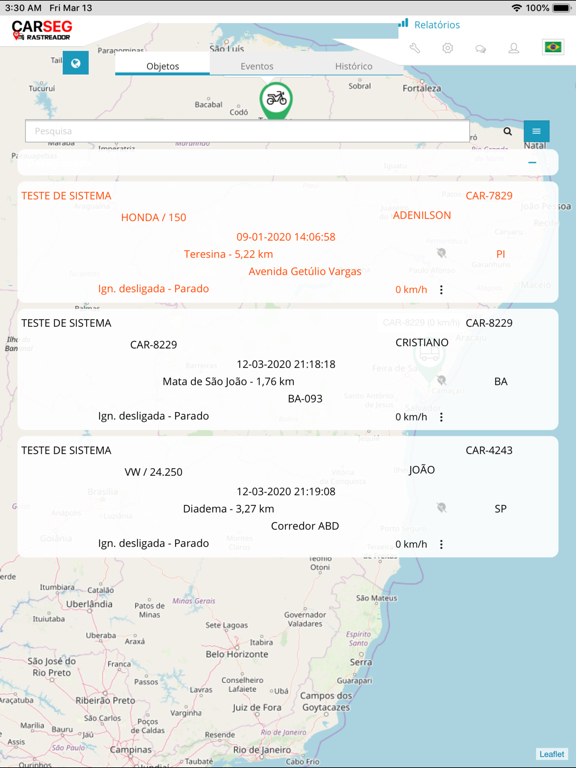The image size is (576, 768).
Task: Click the signal icon in the Mata de São João card
Action: 441,380
